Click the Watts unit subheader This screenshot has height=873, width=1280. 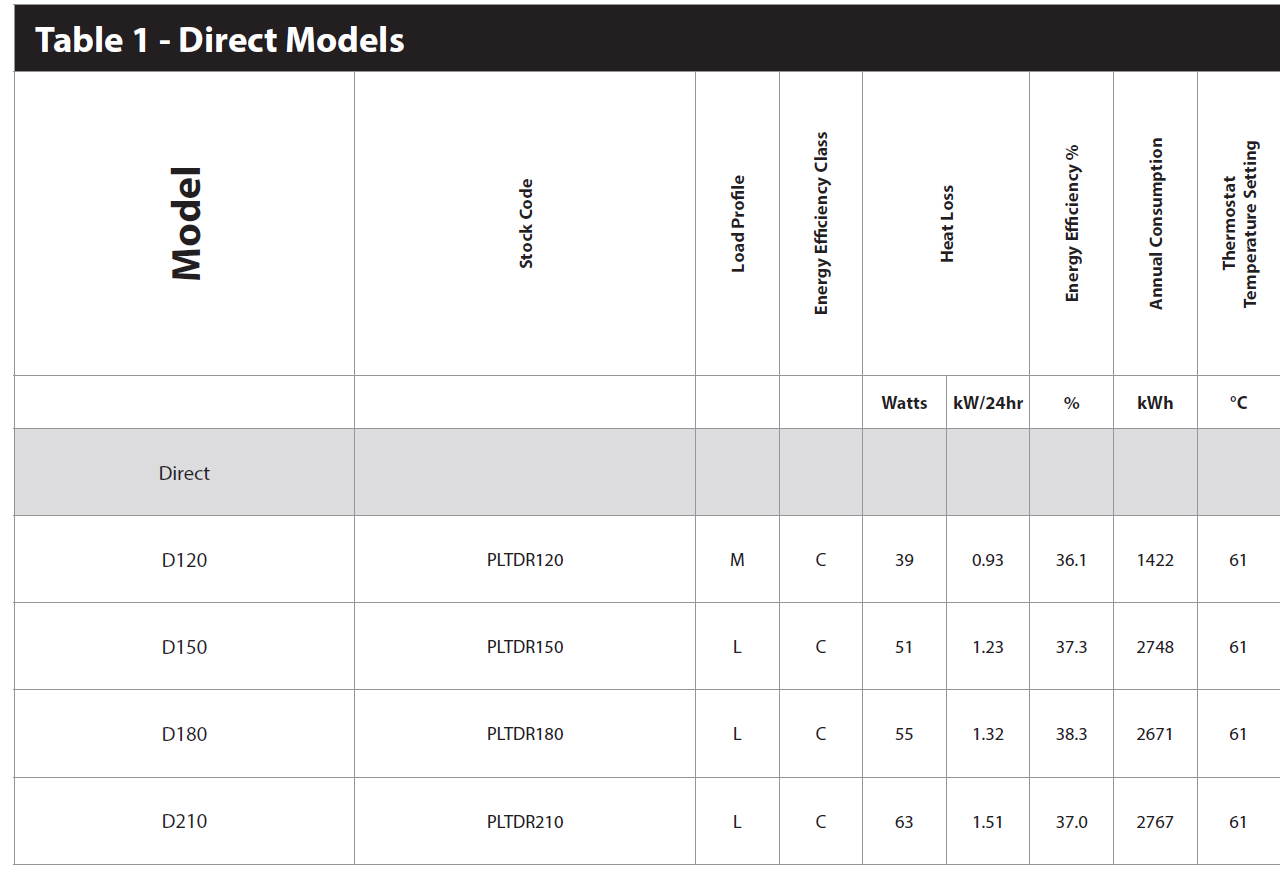904,403
